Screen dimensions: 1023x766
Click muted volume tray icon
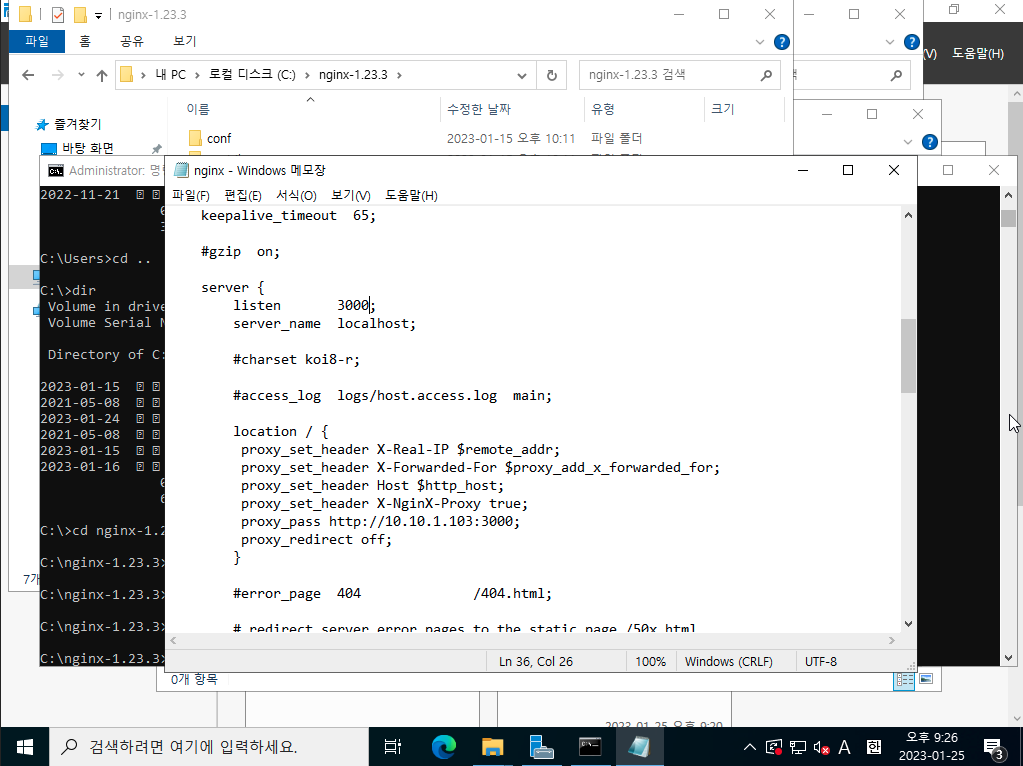pos(821,747)
